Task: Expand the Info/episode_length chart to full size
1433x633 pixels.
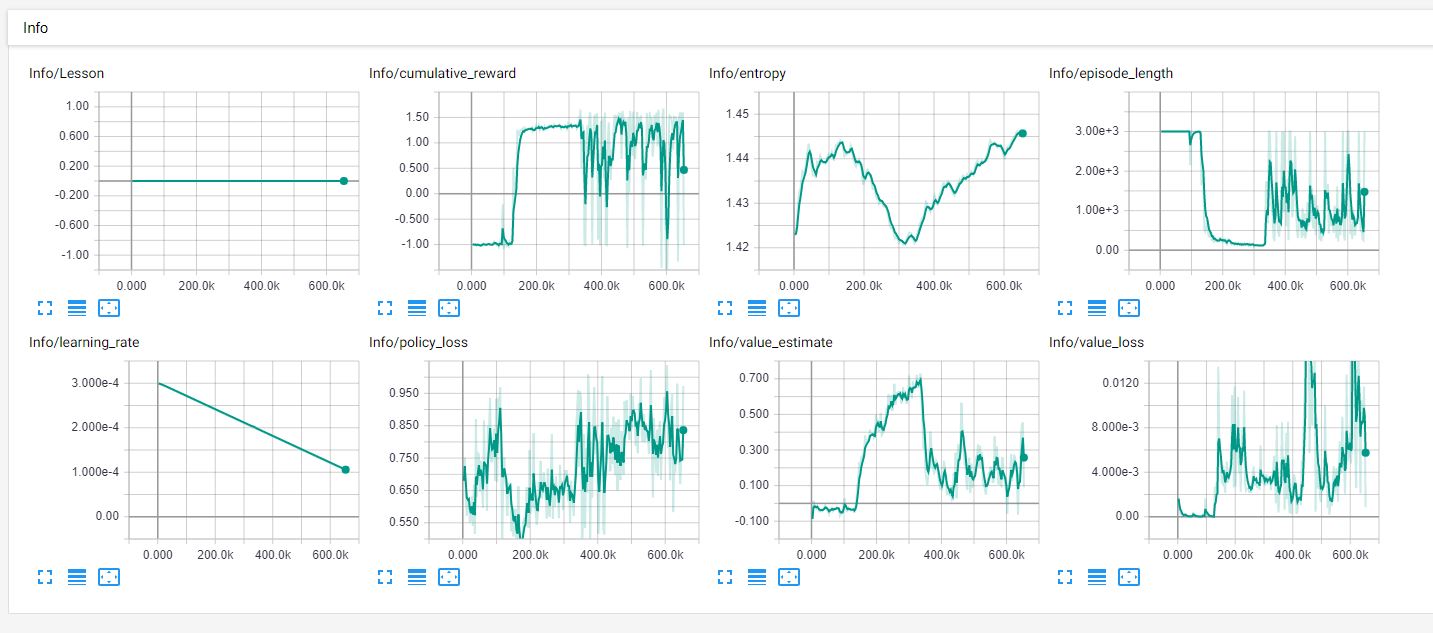Action: pyautogui.click(x=1064, y=308)
